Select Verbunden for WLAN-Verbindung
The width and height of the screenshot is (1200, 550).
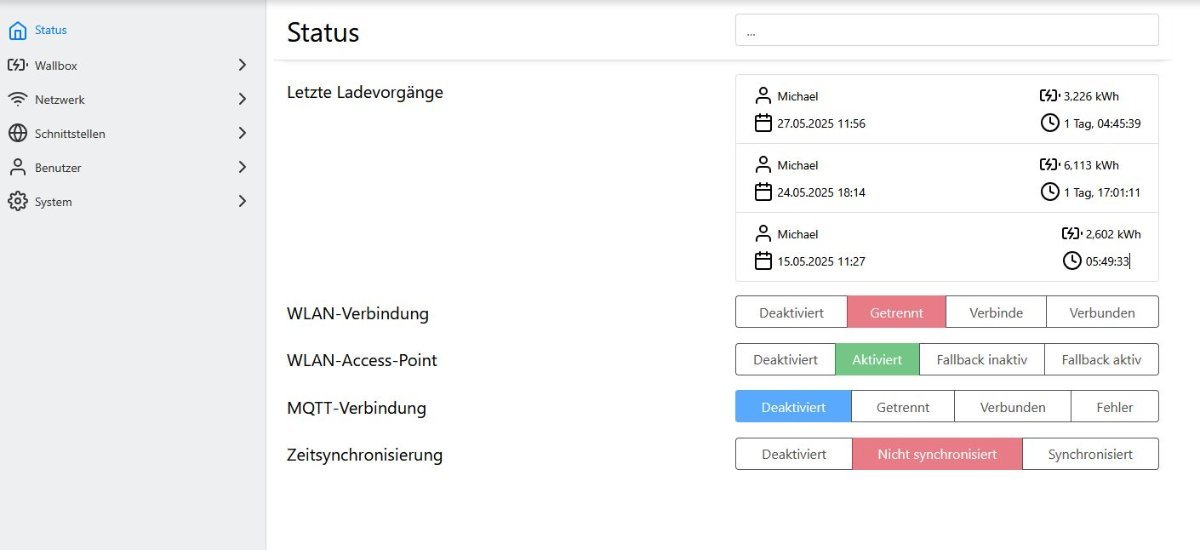pyautogui.click(x=1102, y=312)
